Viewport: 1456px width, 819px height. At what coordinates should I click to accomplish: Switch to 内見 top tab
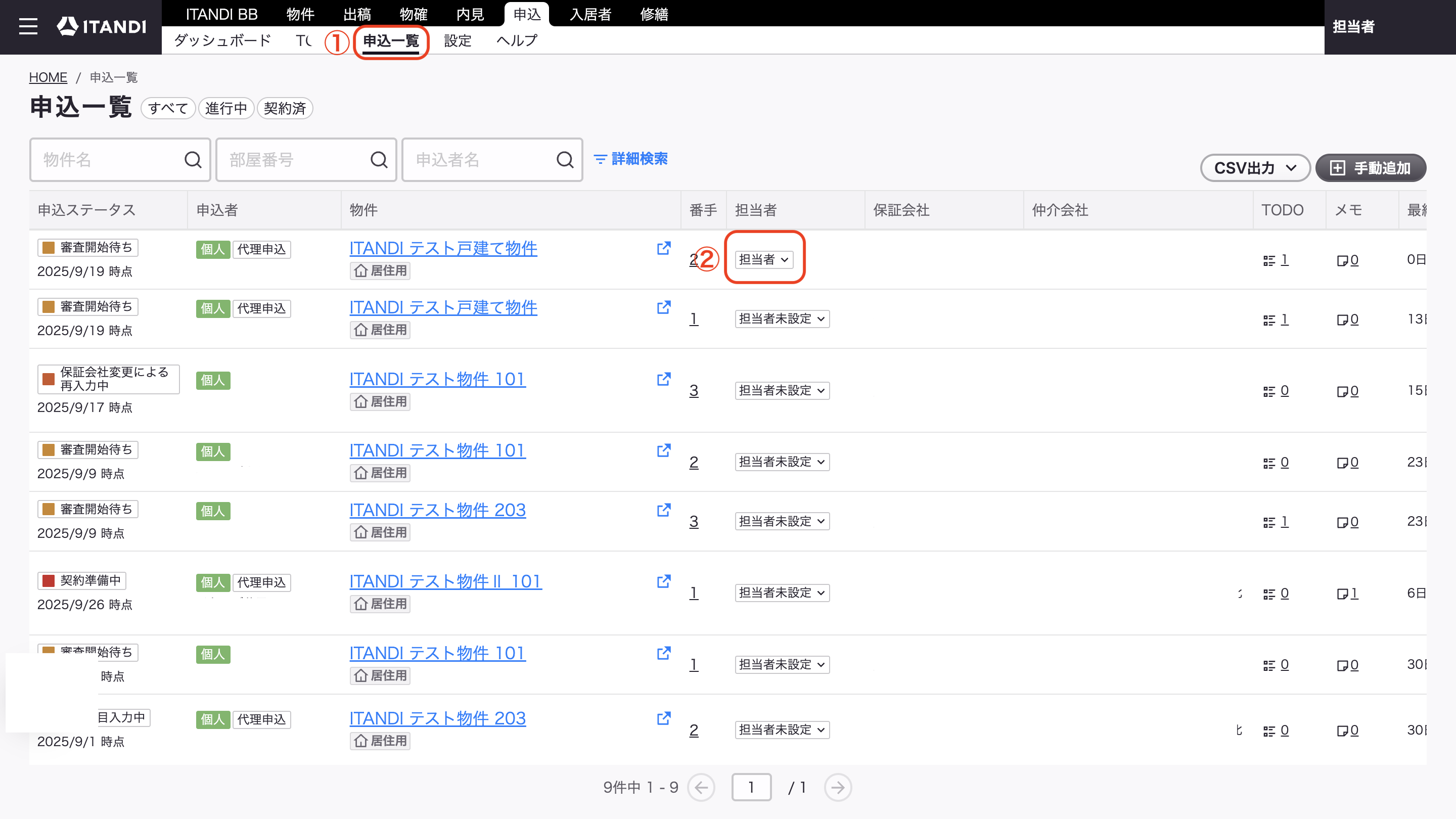pos(470,14)
